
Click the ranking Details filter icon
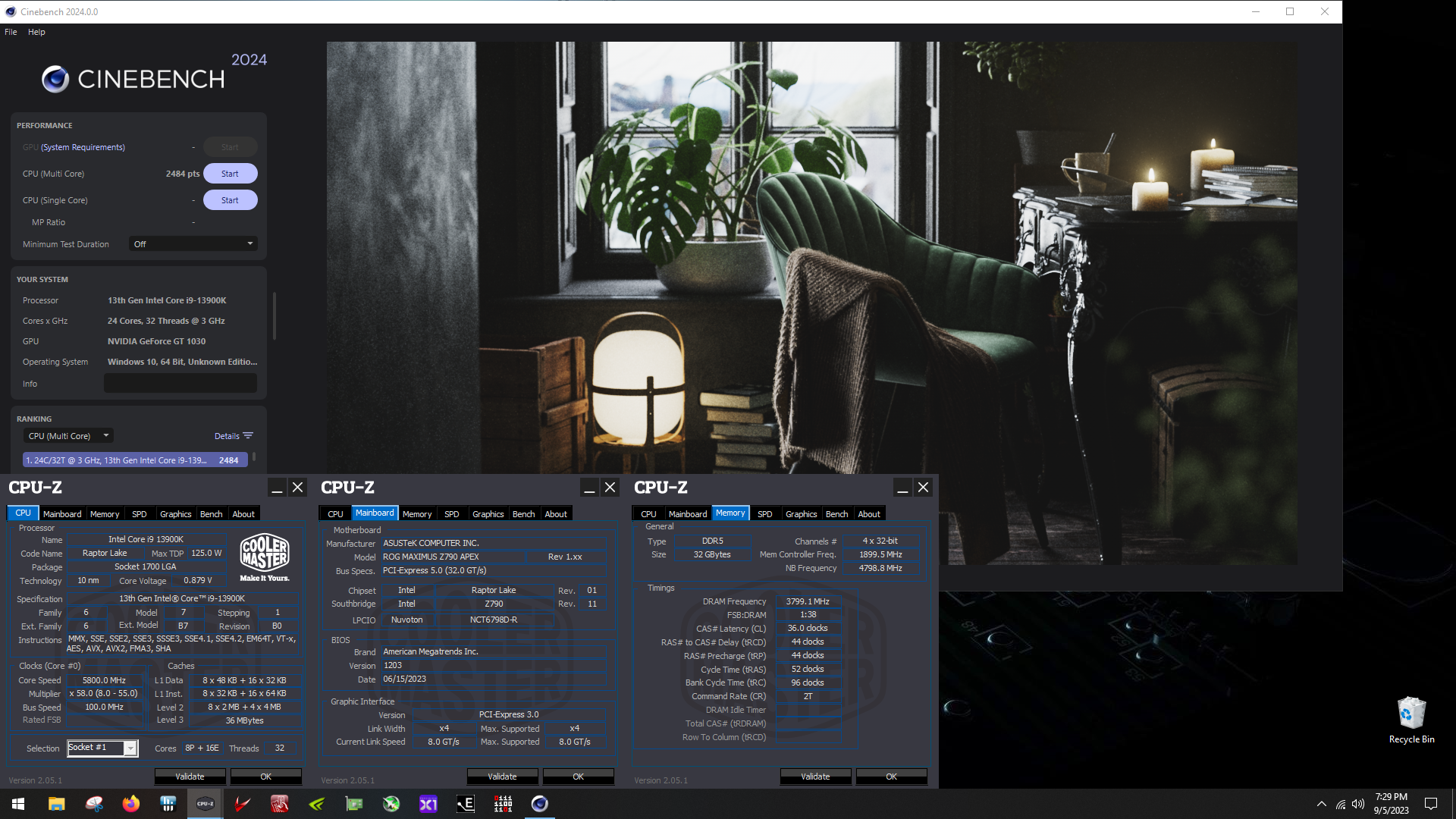248,436
